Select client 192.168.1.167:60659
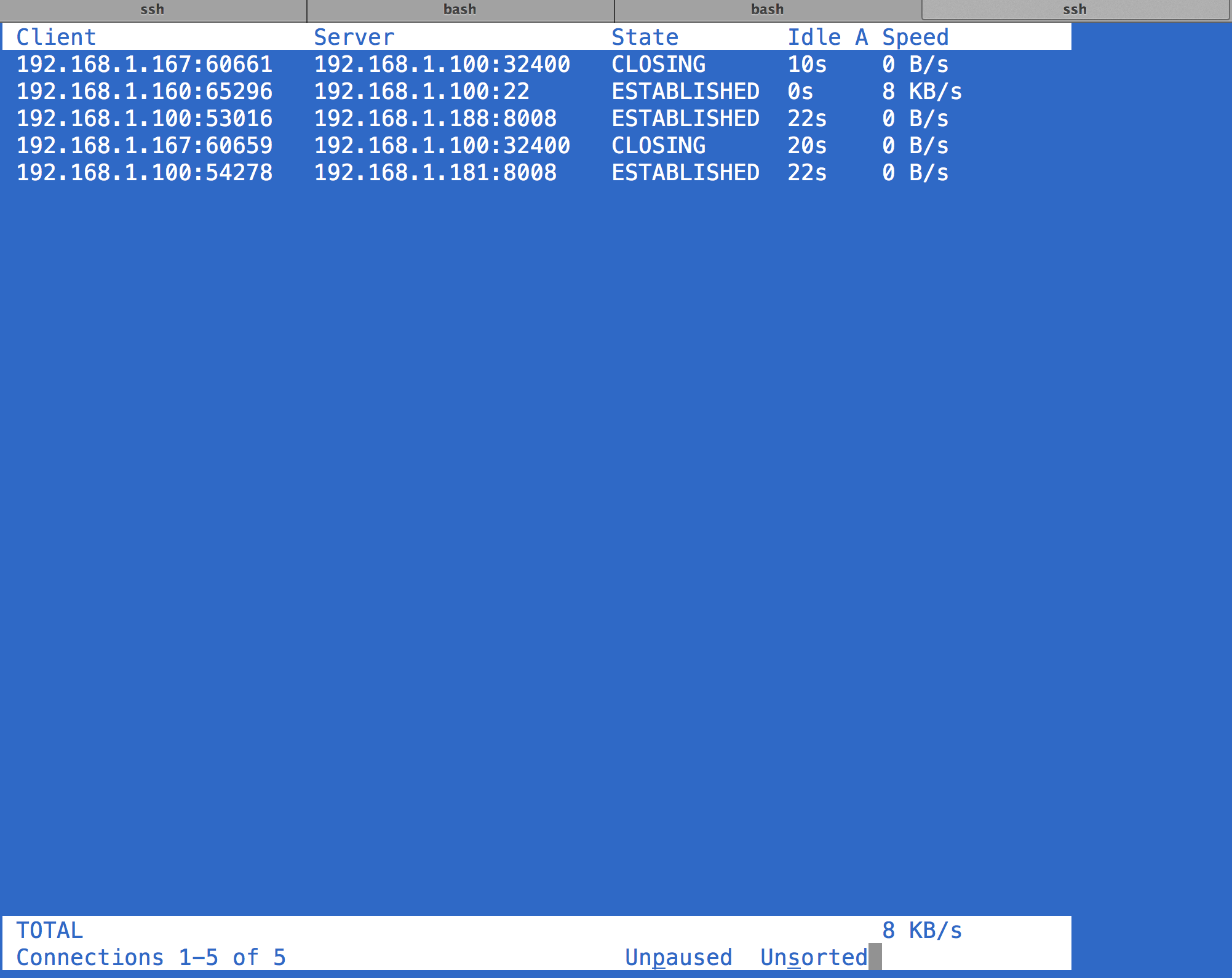Screen dimensions: 1232x978 pos(145,145)
